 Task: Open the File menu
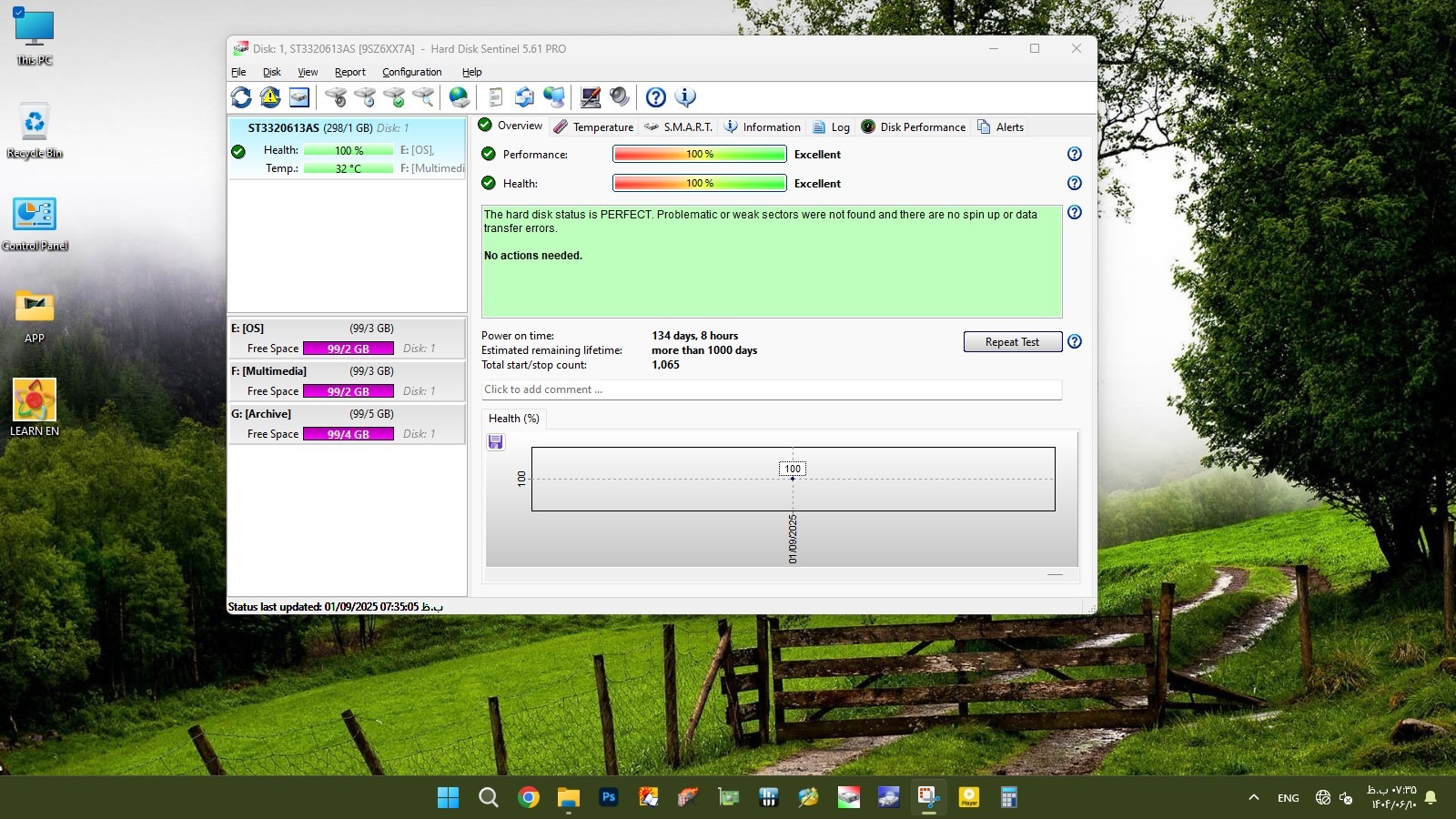point(238,72)
